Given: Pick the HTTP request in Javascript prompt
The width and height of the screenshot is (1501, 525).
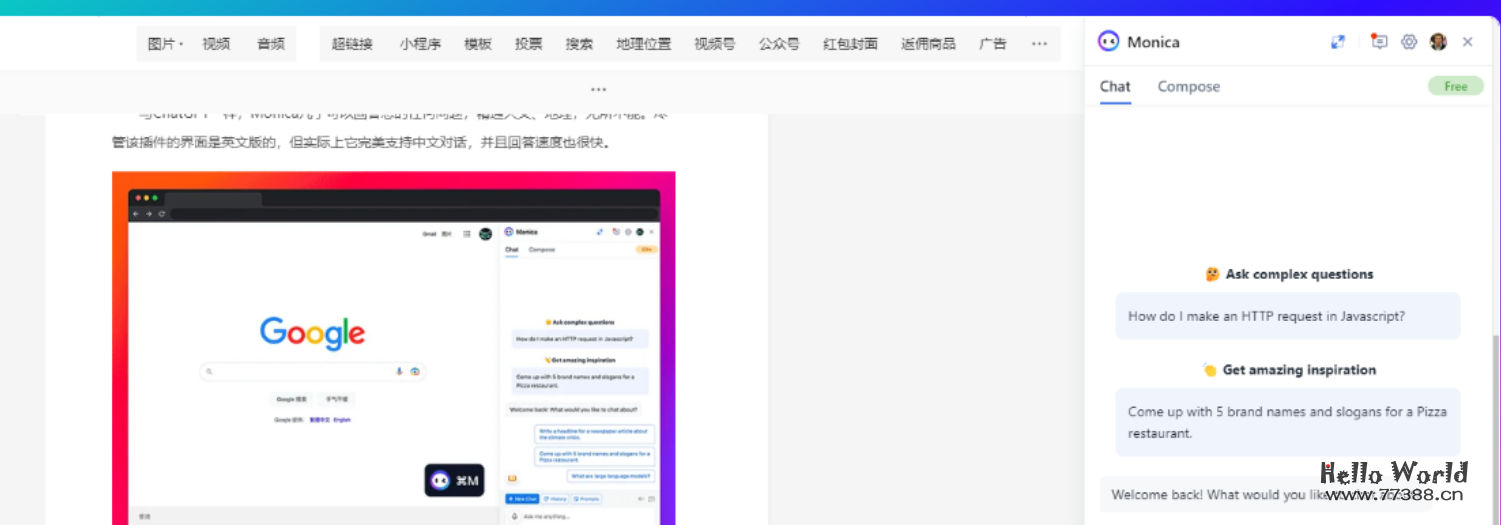Looking at the screenshot, I should coord(1288,316).
